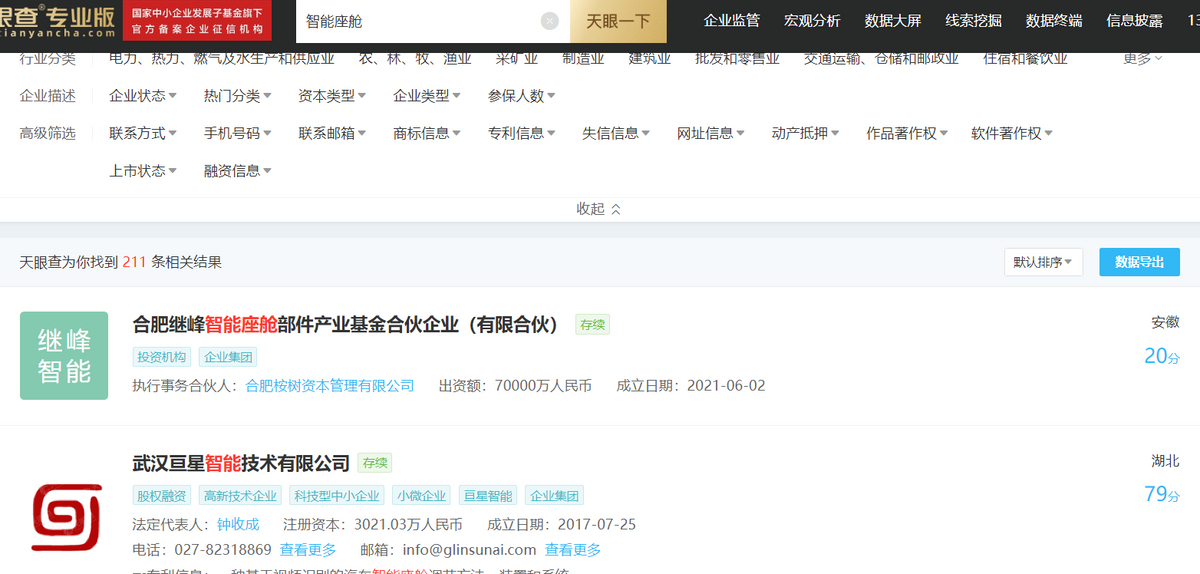This screenshot has width=1200, height=574.
Task: Click 查看更多 next to the phone number
Action: point(308,549)
